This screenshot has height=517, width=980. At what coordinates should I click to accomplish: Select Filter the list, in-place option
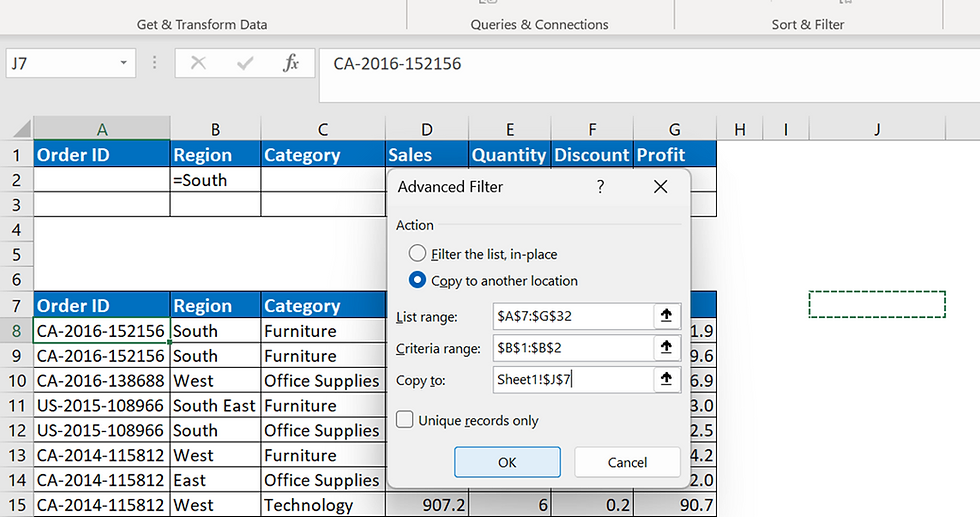(418, 254)
